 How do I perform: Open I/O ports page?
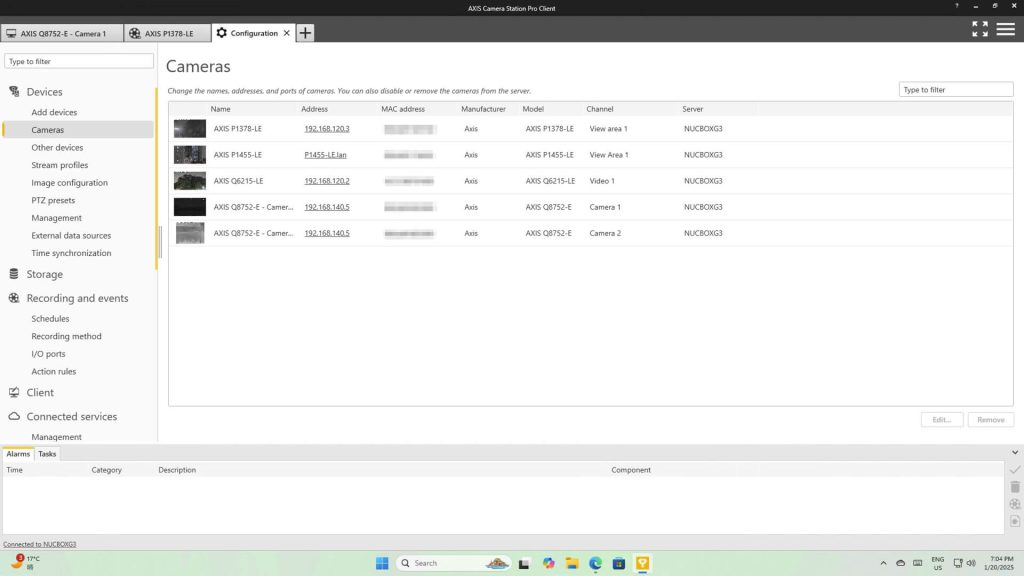point(48,354)
